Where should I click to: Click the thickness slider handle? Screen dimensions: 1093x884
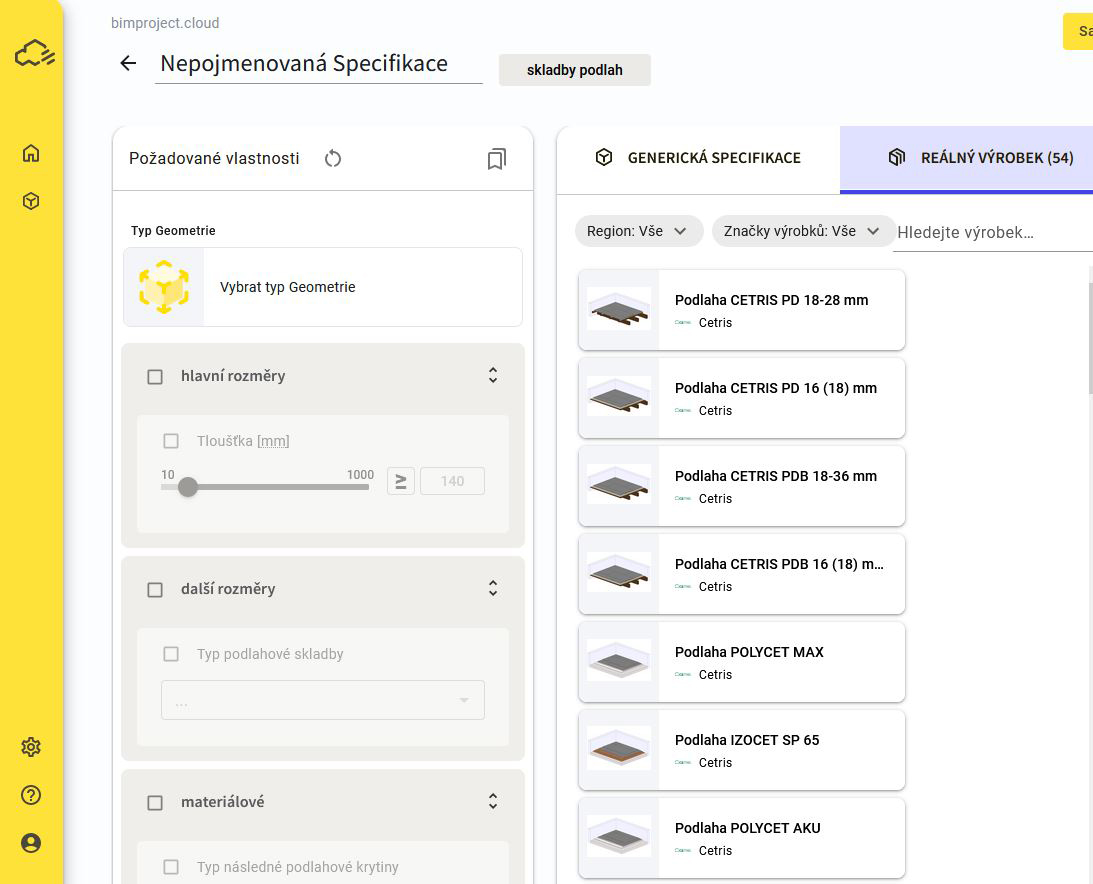[188, 487]
